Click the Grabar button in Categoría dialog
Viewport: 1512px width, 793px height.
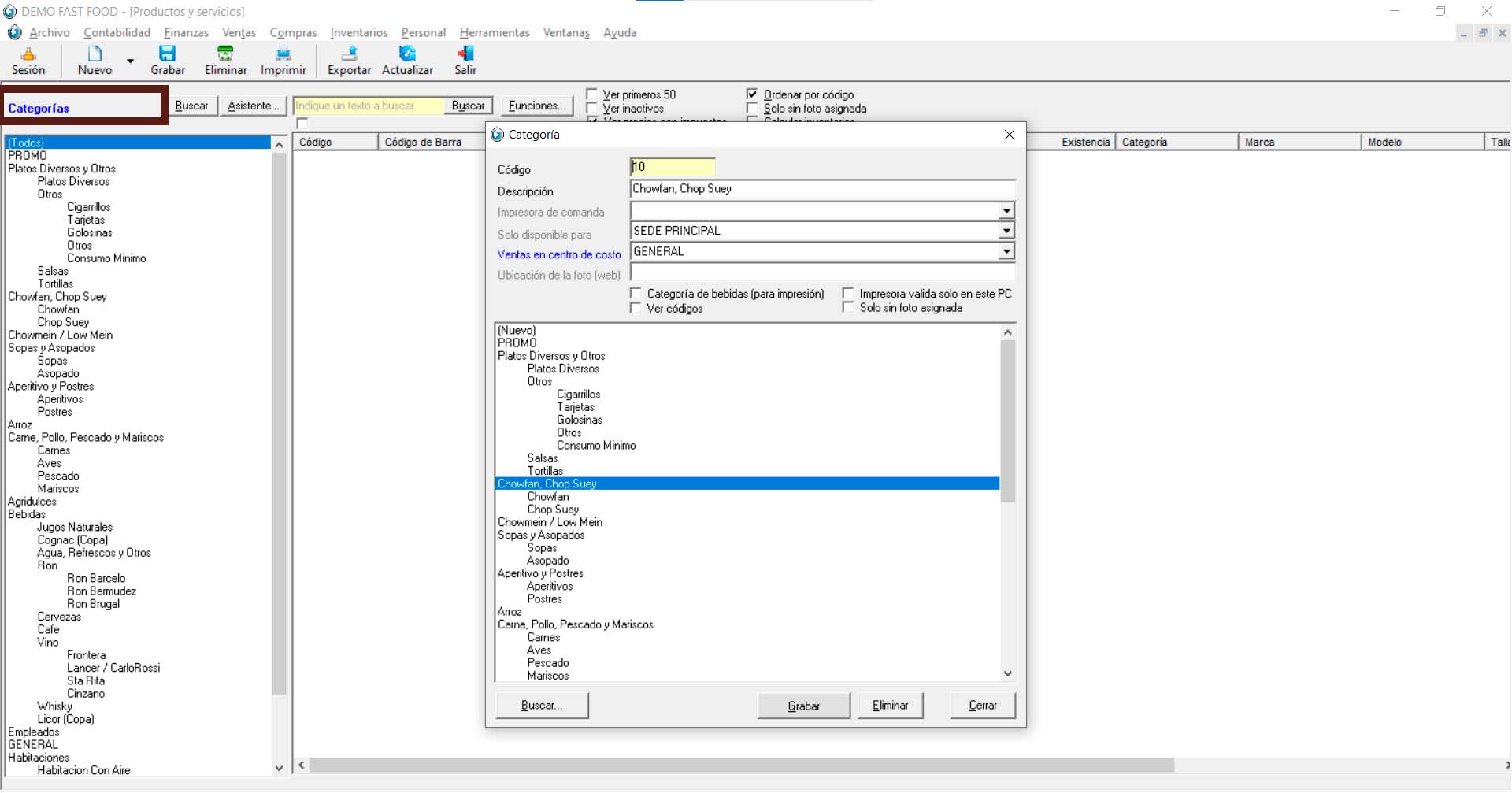[x=803, y=706]
